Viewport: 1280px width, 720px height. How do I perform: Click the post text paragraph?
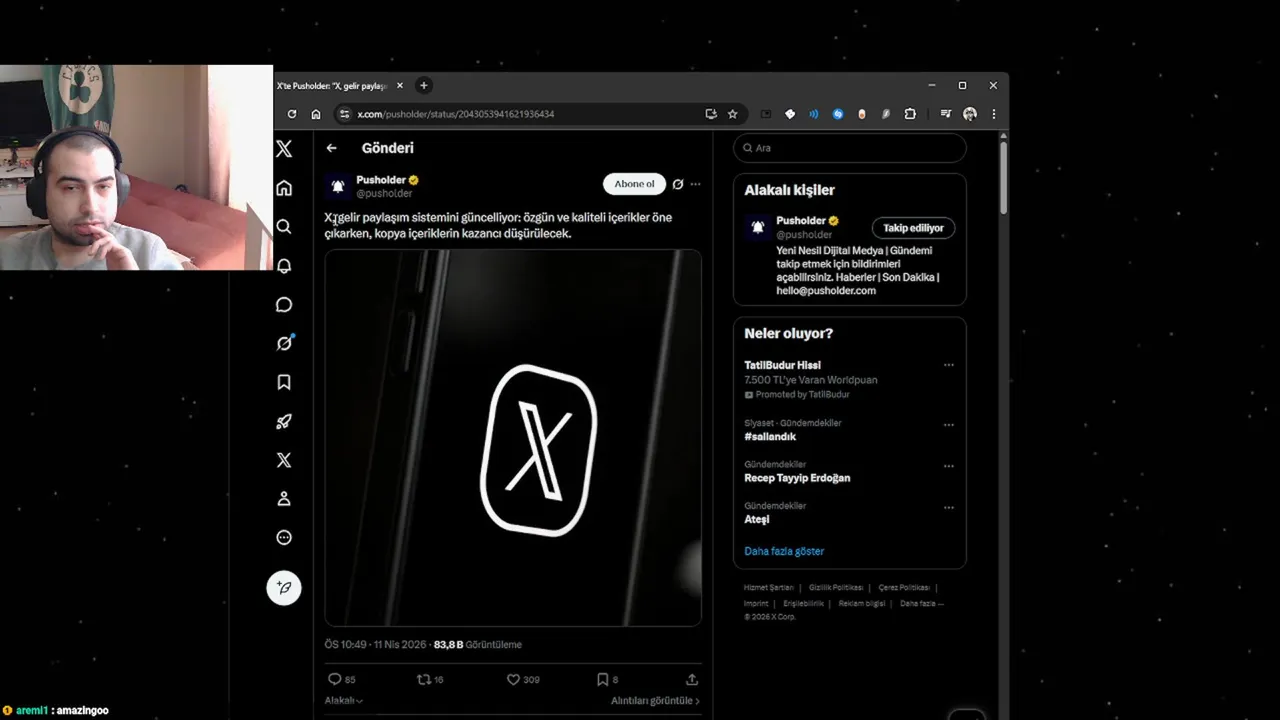click(498, 225)
